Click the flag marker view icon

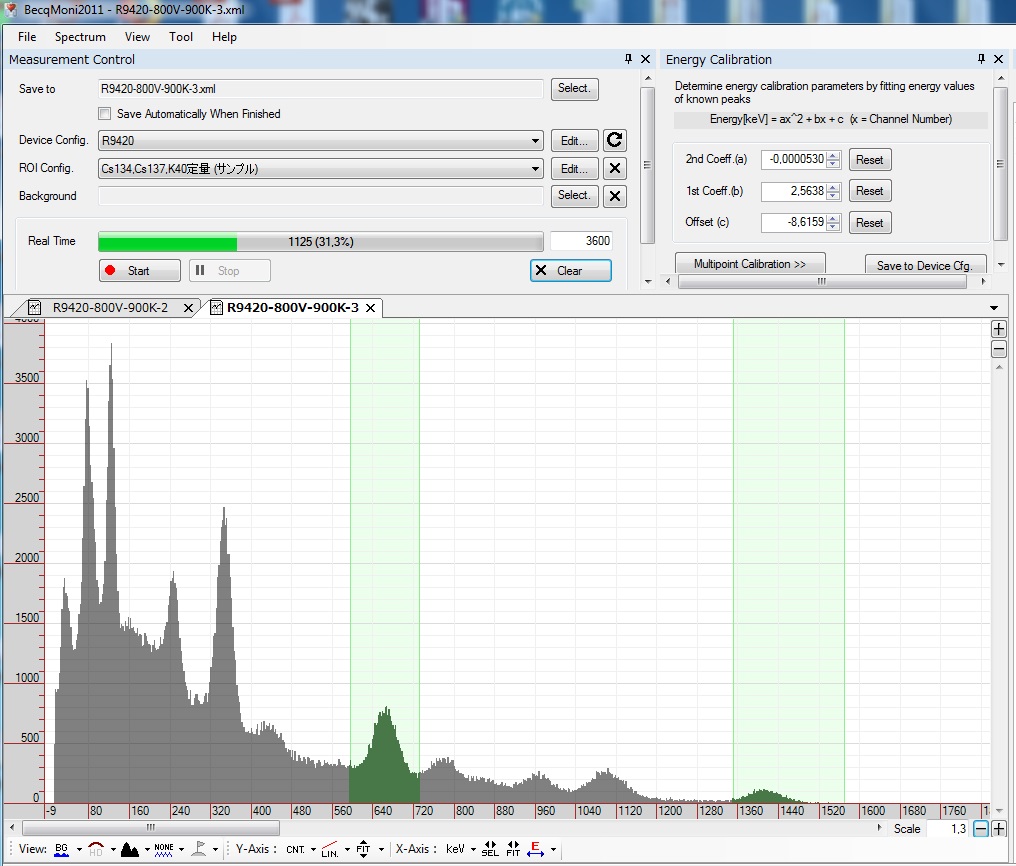pyautogui.click(x=199, y=849)
